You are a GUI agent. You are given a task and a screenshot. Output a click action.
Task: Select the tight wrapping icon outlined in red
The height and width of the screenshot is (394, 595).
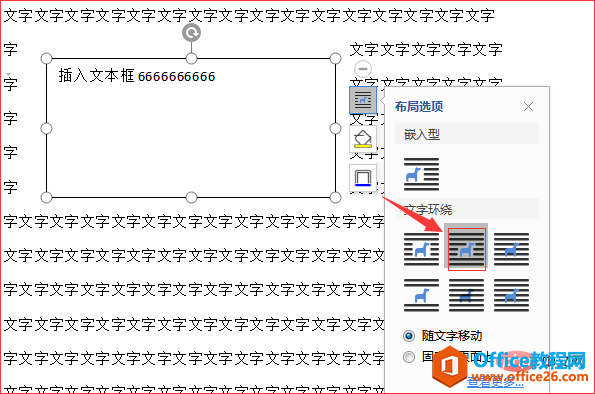click(466, 249)
